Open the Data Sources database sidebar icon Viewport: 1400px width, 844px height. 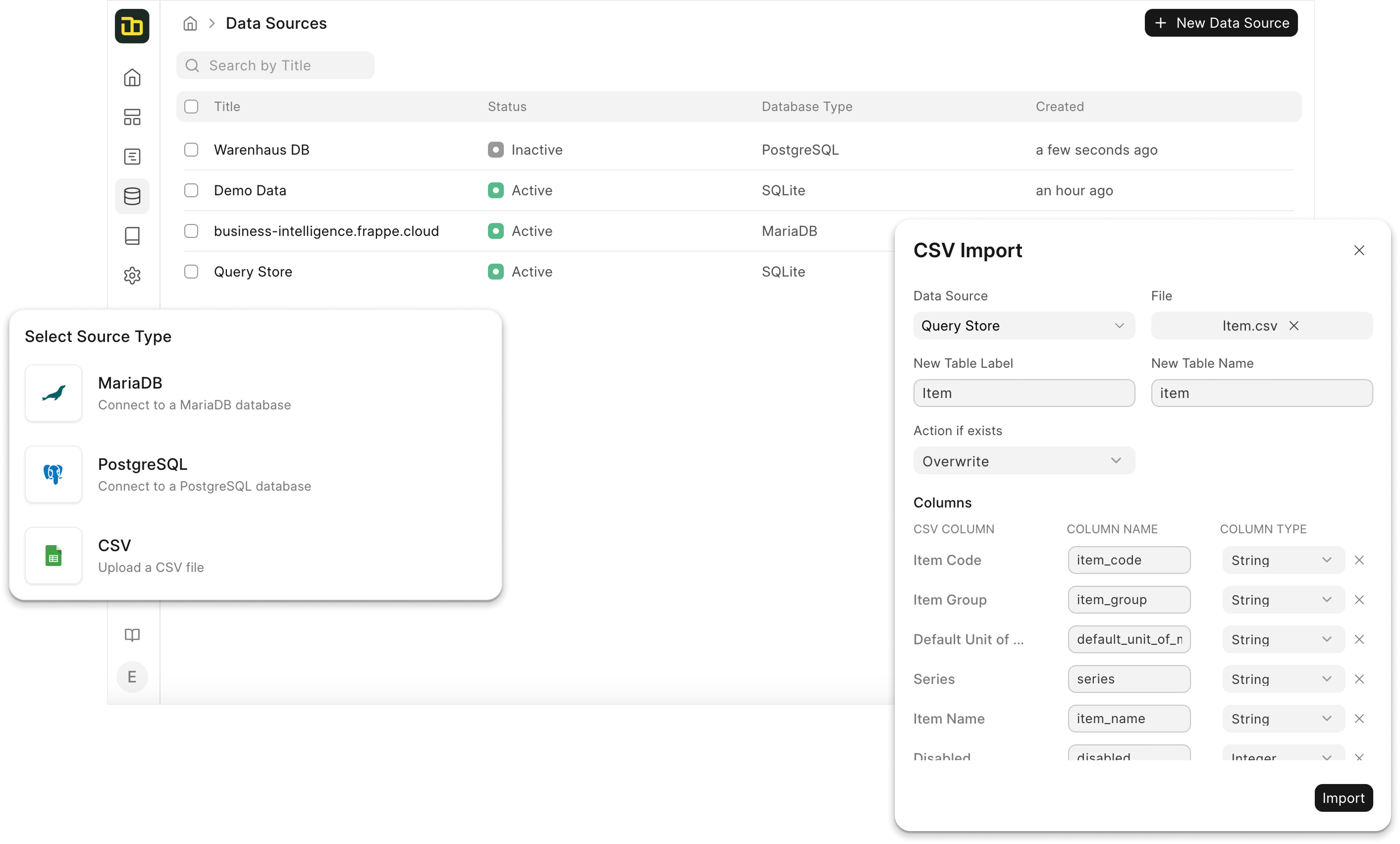coord(132,196)
